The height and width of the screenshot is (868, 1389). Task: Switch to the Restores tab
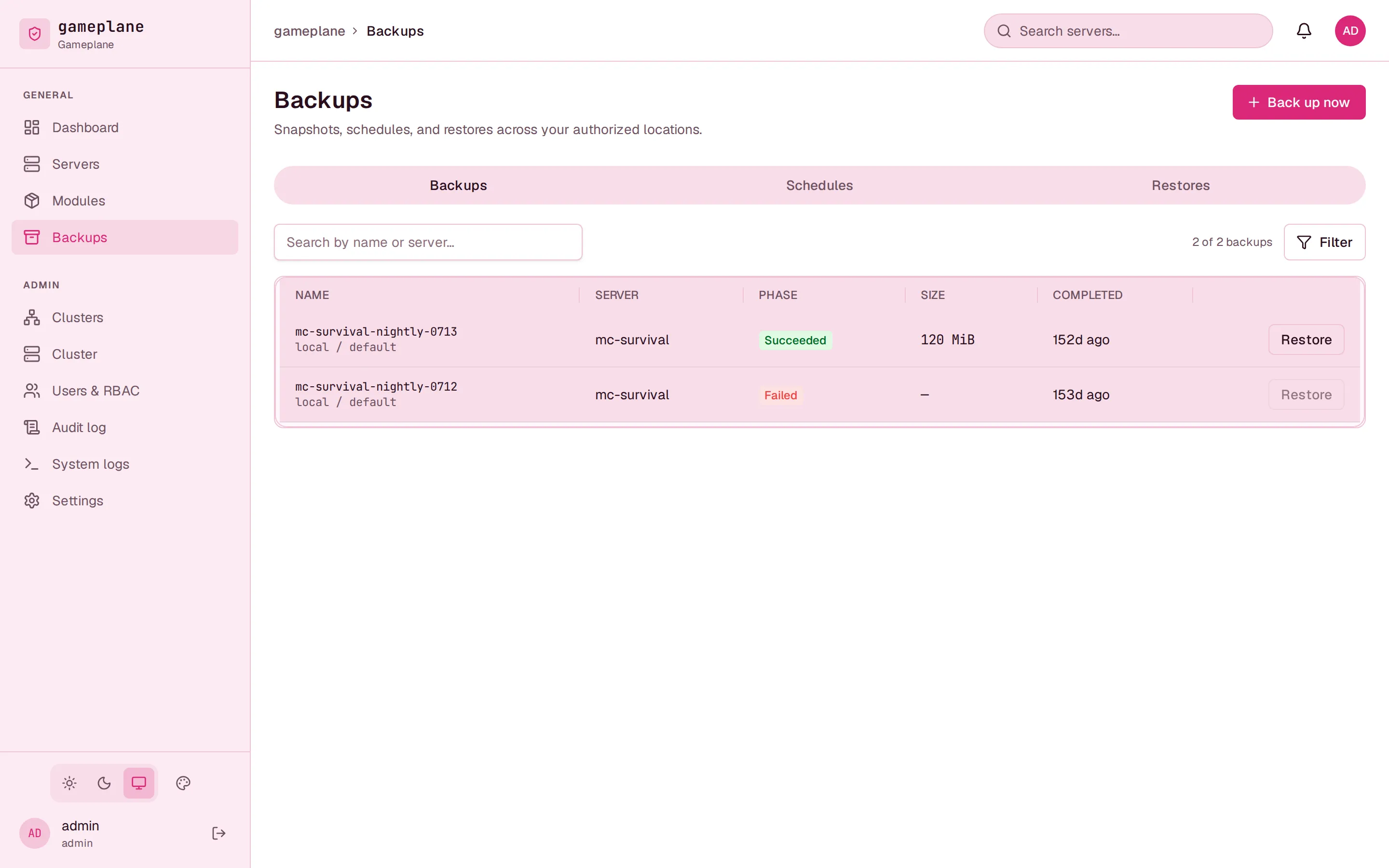[1180, 186]
